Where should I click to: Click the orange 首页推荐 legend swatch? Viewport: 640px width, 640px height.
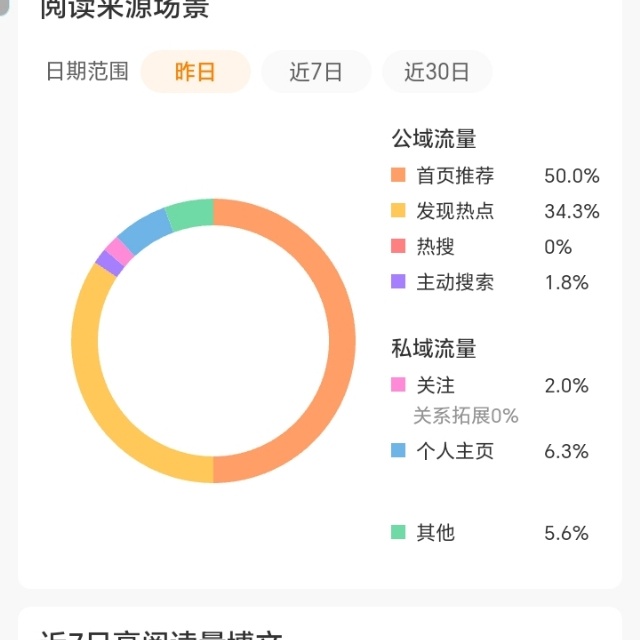[x=398, y=175]
